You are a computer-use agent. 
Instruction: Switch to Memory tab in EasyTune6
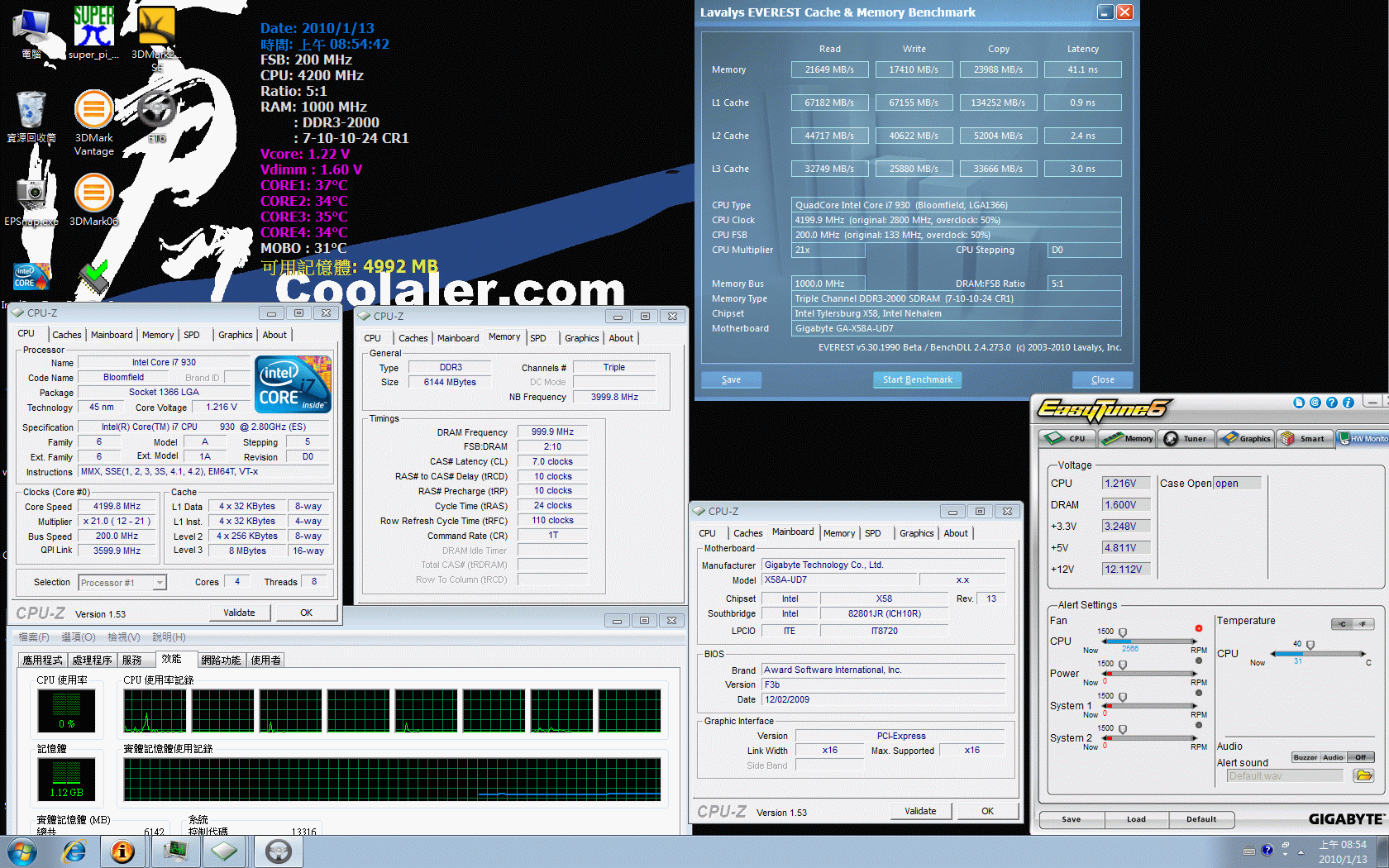click(1128, 438)
